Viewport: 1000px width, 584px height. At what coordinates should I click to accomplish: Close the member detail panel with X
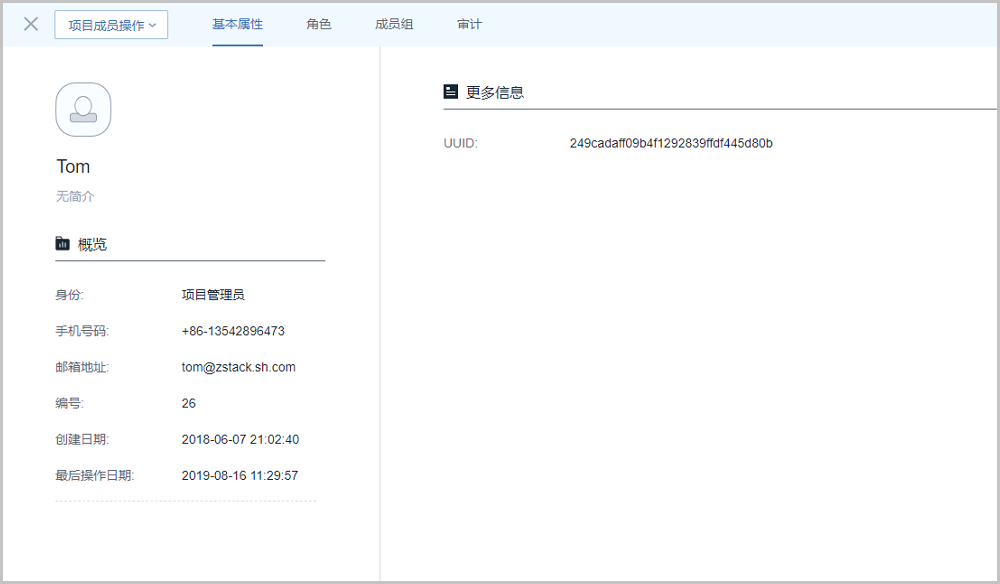pyautogui.click(x=31, y=24)
